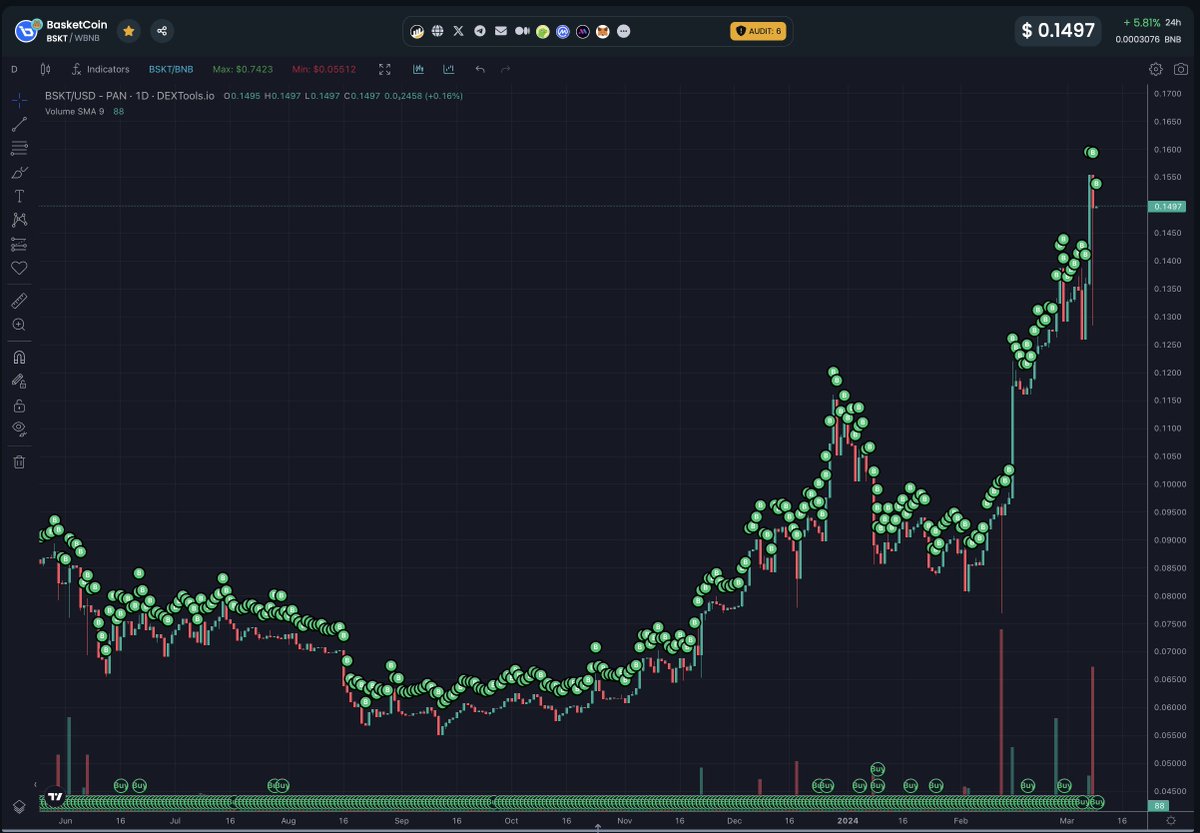Select the ruler measure tool
Viewport: 1200px width, 833px height.
tap(19, 300)
